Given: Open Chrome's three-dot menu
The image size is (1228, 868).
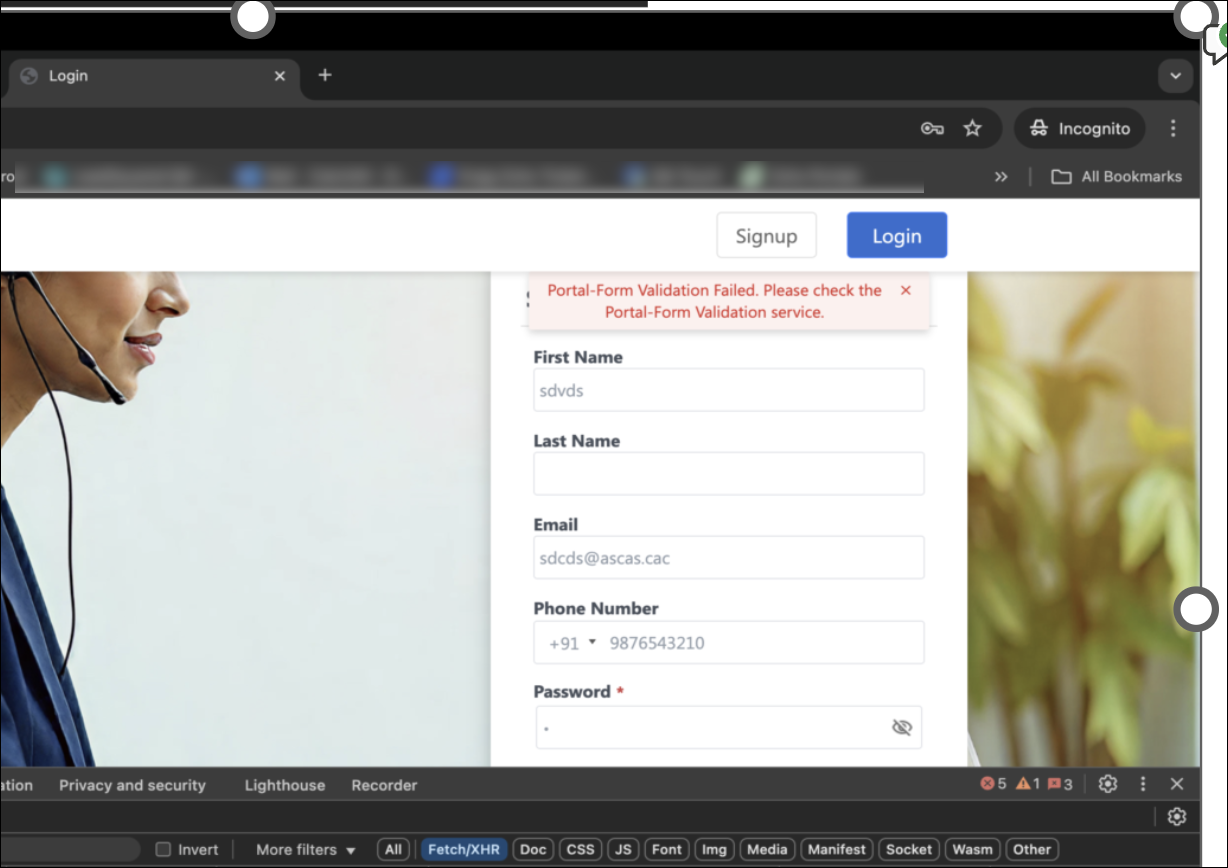Looking at the screenshot, I should click(1173, 128).
